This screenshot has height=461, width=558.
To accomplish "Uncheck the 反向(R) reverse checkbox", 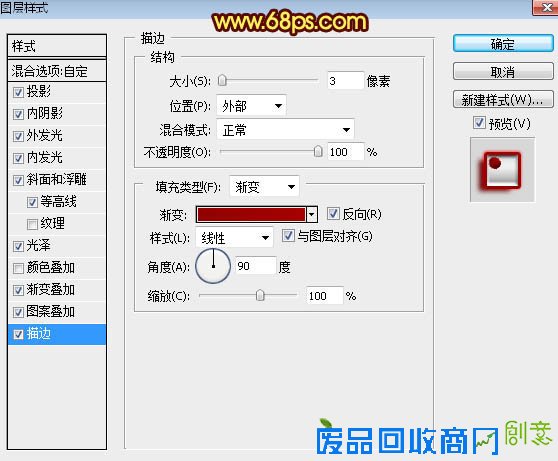I will point(333,213).
